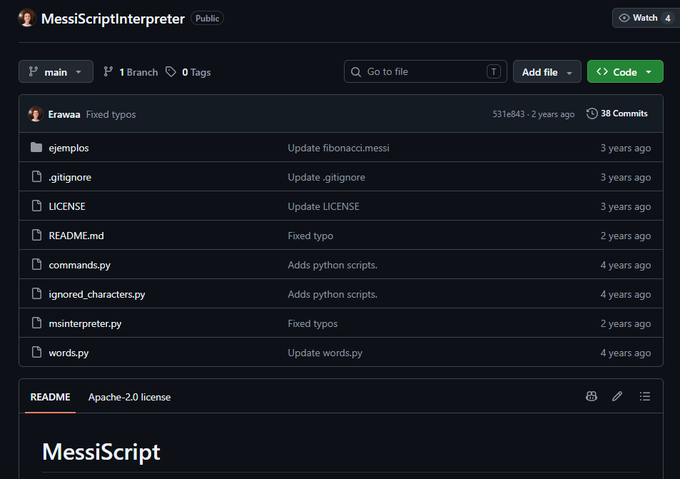Screen dimensions: 680x479
Task: Select the README tab
Action: pyautogui.click(x=50, y=397)
